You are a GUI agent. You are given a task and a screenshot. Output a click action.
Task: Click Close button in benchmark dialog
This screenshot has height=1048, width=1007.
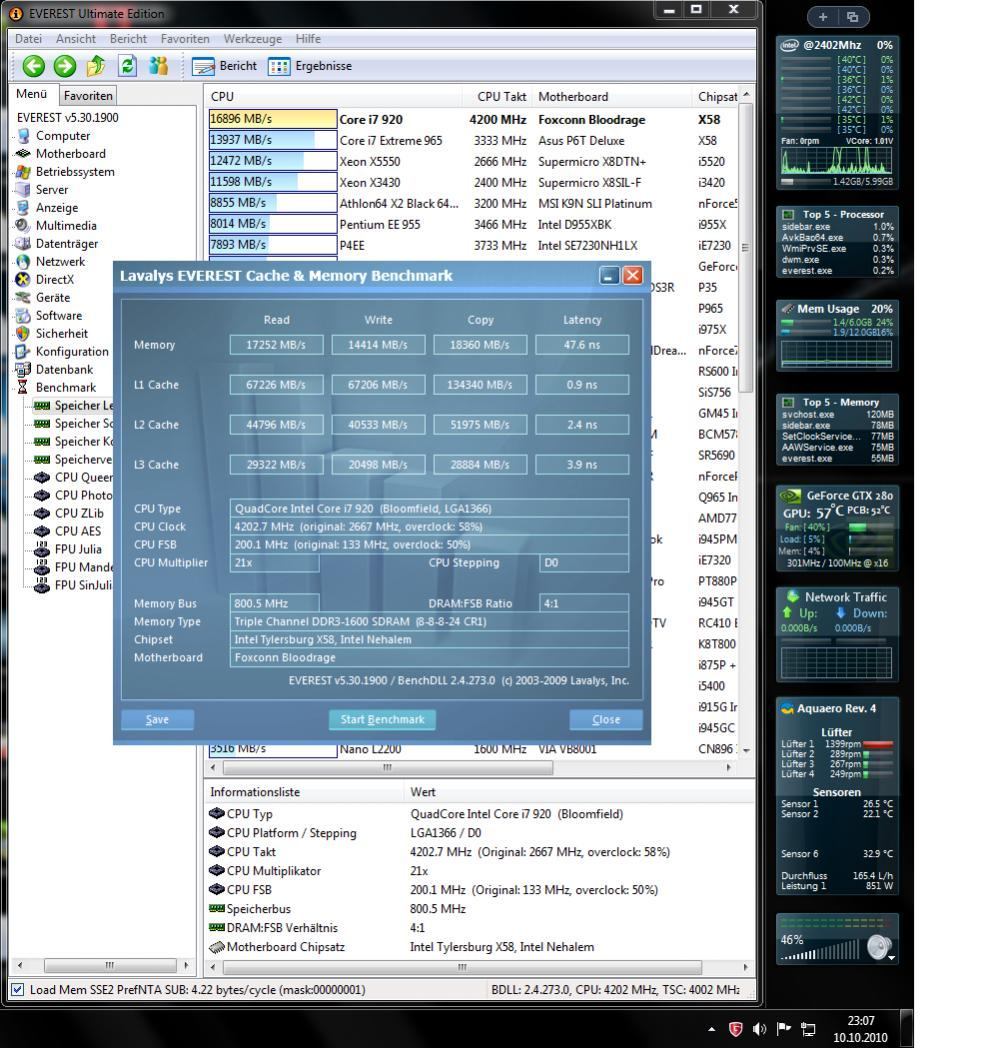tap(606, 720)
